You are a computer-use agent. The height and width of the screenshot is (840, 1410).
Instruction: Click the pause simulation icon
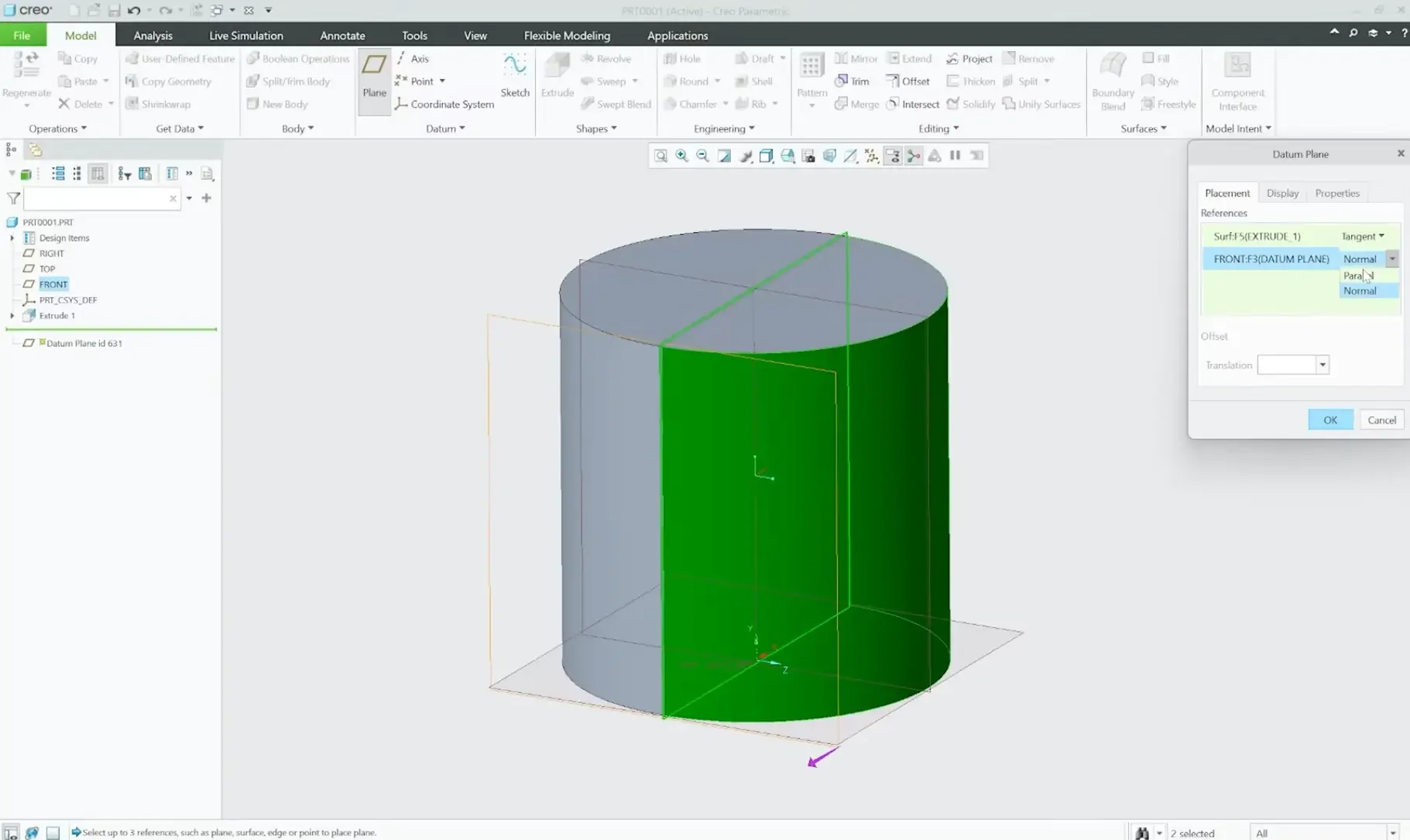(x=955, y=156)
